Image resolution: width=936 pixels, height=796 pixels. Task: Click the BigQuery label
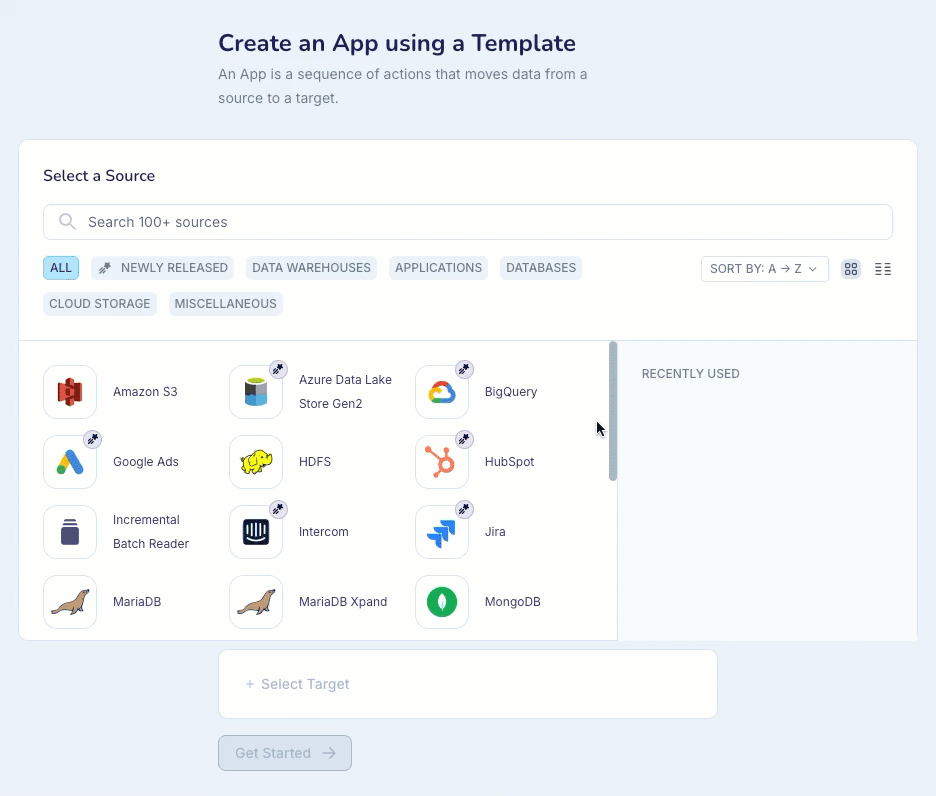pos(511,392)
